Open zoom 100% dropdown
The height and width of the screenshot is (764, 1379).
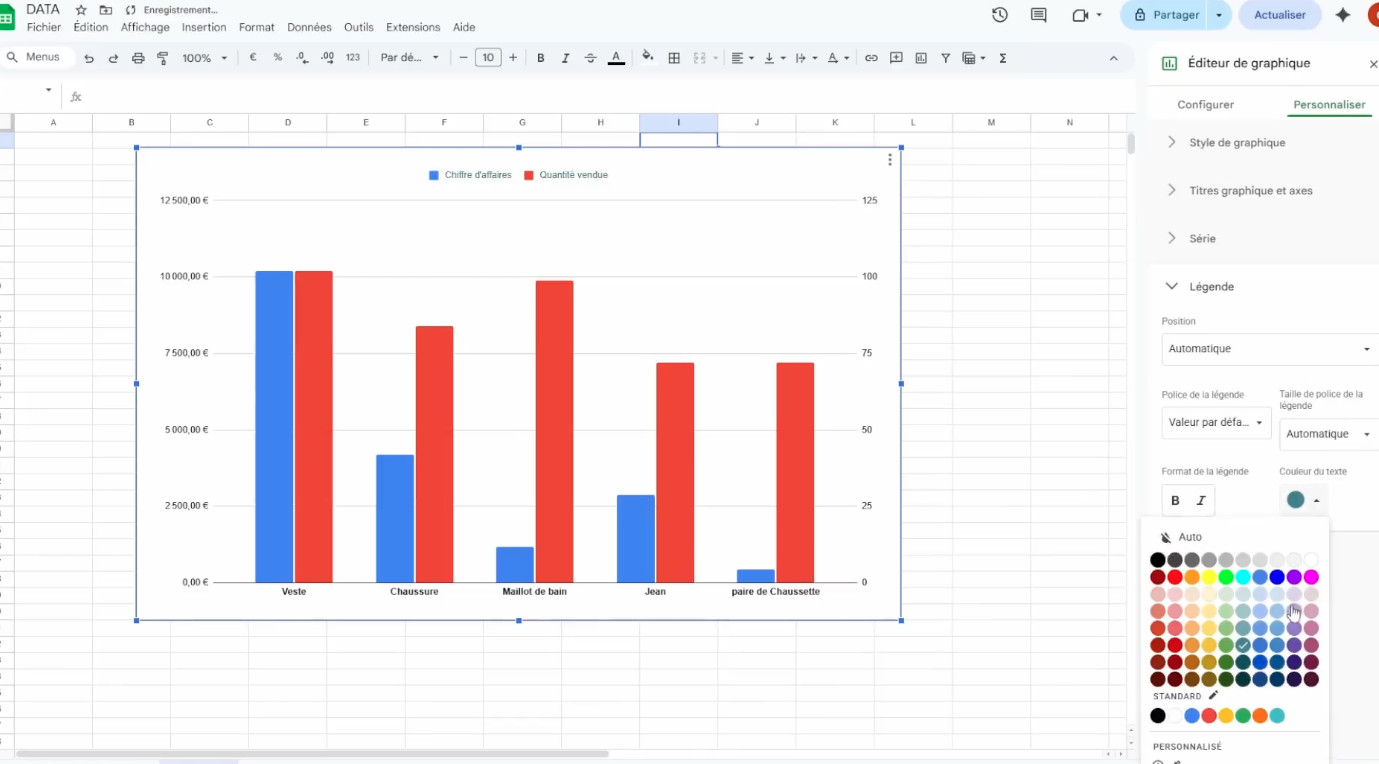[x=205, y=58]
